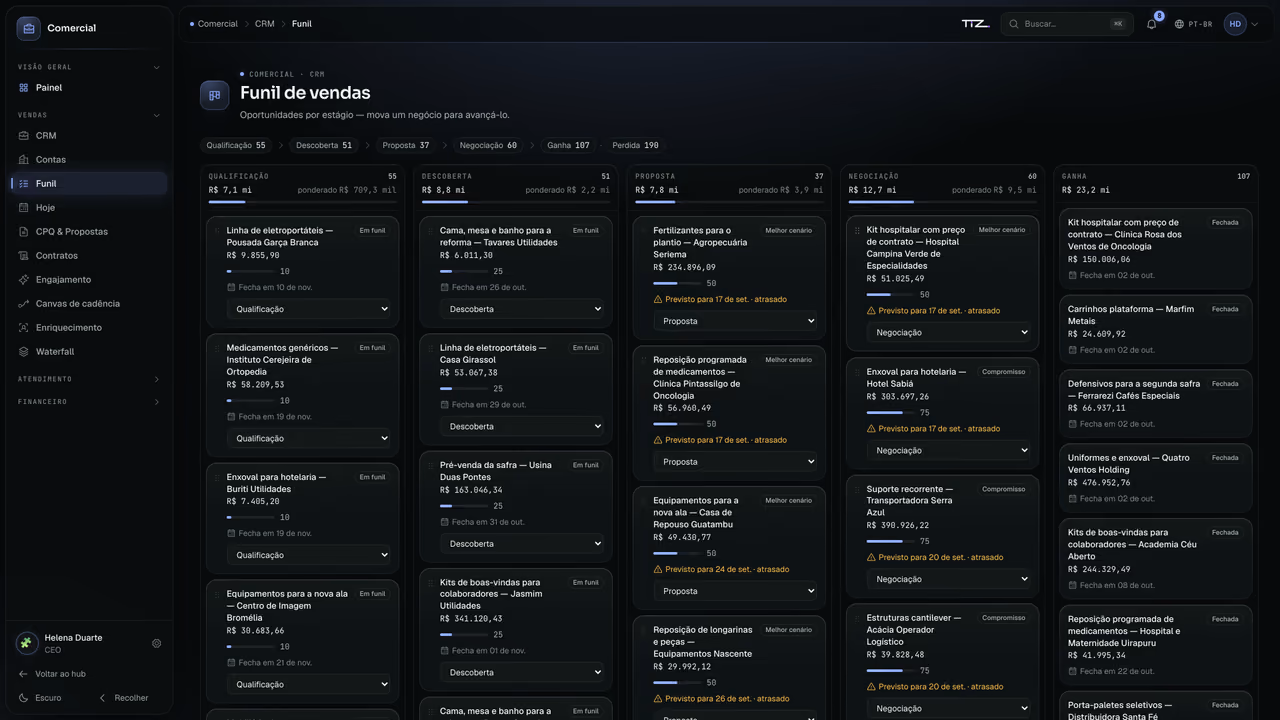The image size is (1280, 720).
Task: Select the Negociação 60 stage chip
Action: tap(488, 145)
